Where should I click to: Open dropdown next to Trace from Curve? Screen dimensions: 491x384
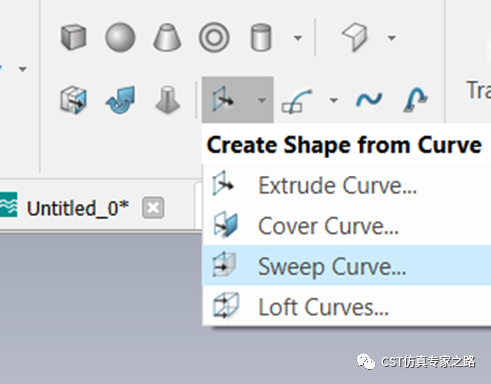click(x=334, y=100)
